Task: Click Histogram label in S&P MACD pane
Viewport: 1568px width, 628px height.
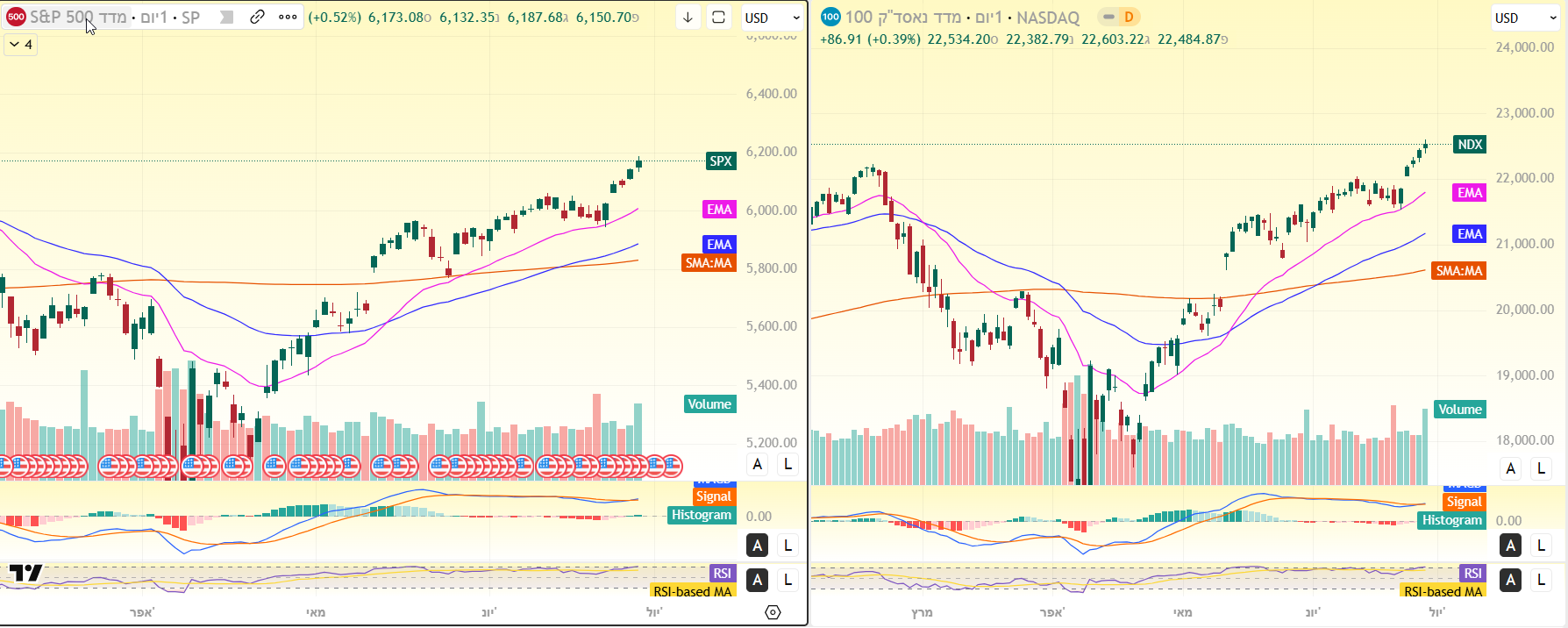Action: click(x=702, y=515)
